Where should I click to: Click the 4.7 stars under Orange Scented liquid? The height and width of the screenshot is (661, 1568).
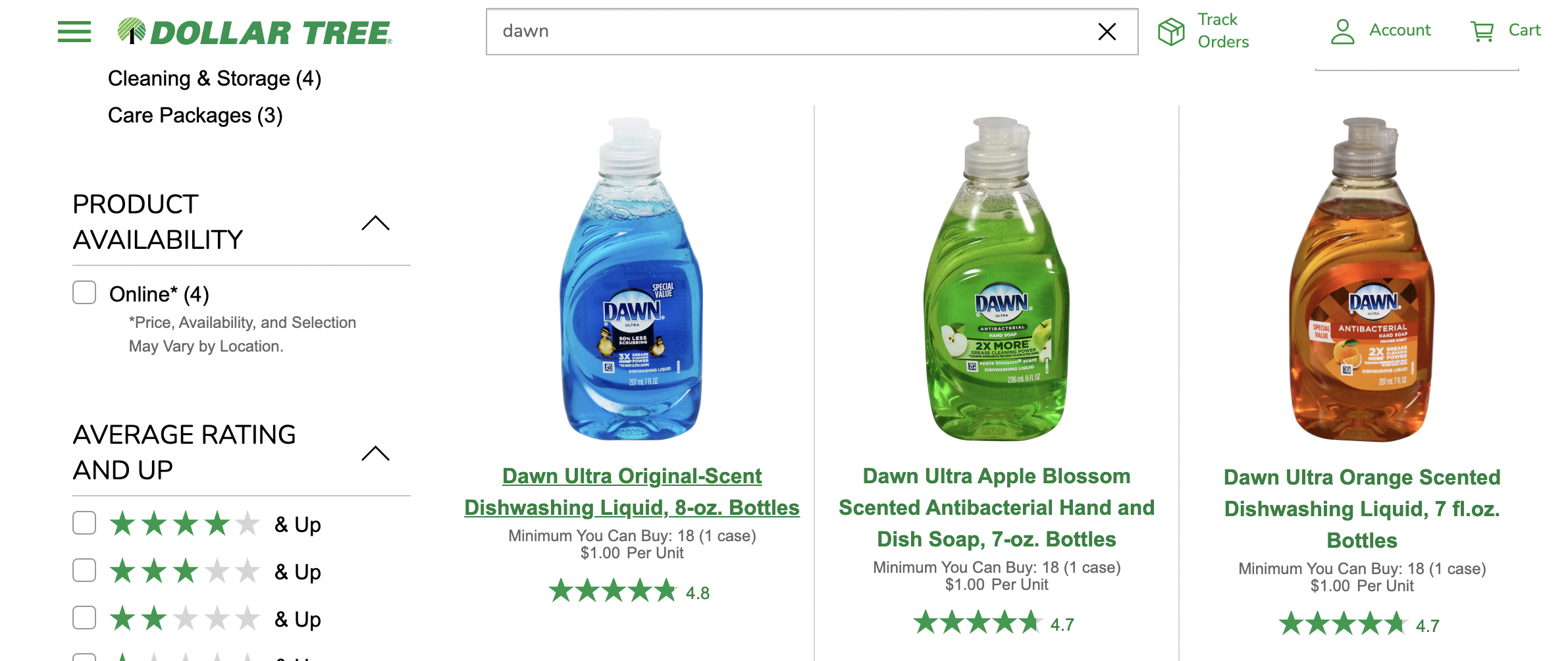click(1359, 624)
